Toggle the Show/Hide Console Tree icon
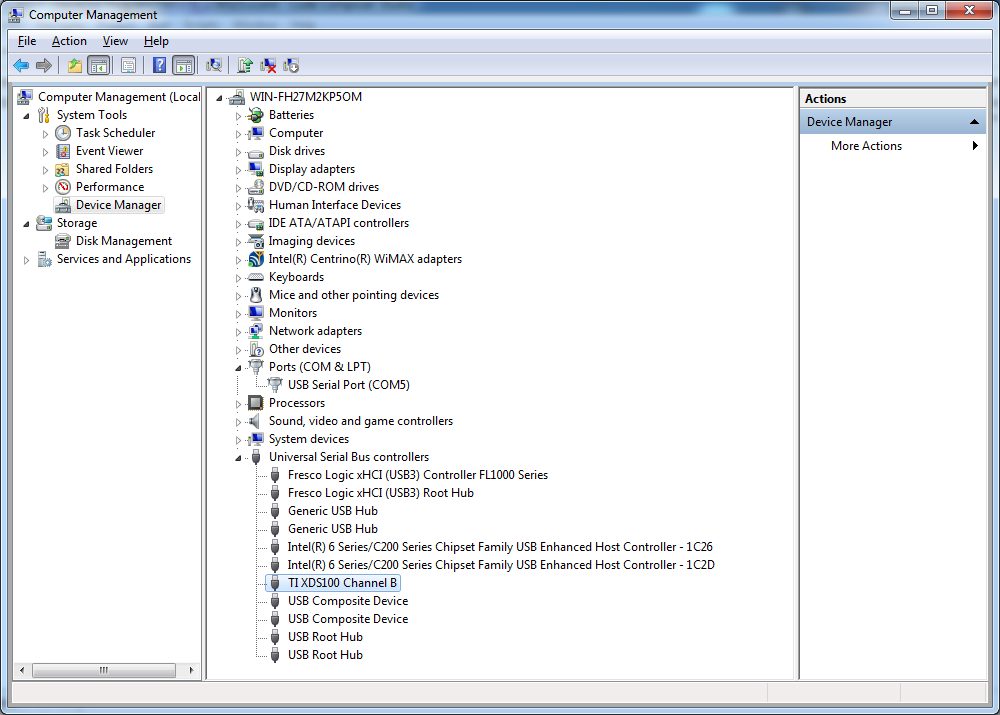Screen dimensions: 1000x715 pyautogui.click(x=99, y=65)
